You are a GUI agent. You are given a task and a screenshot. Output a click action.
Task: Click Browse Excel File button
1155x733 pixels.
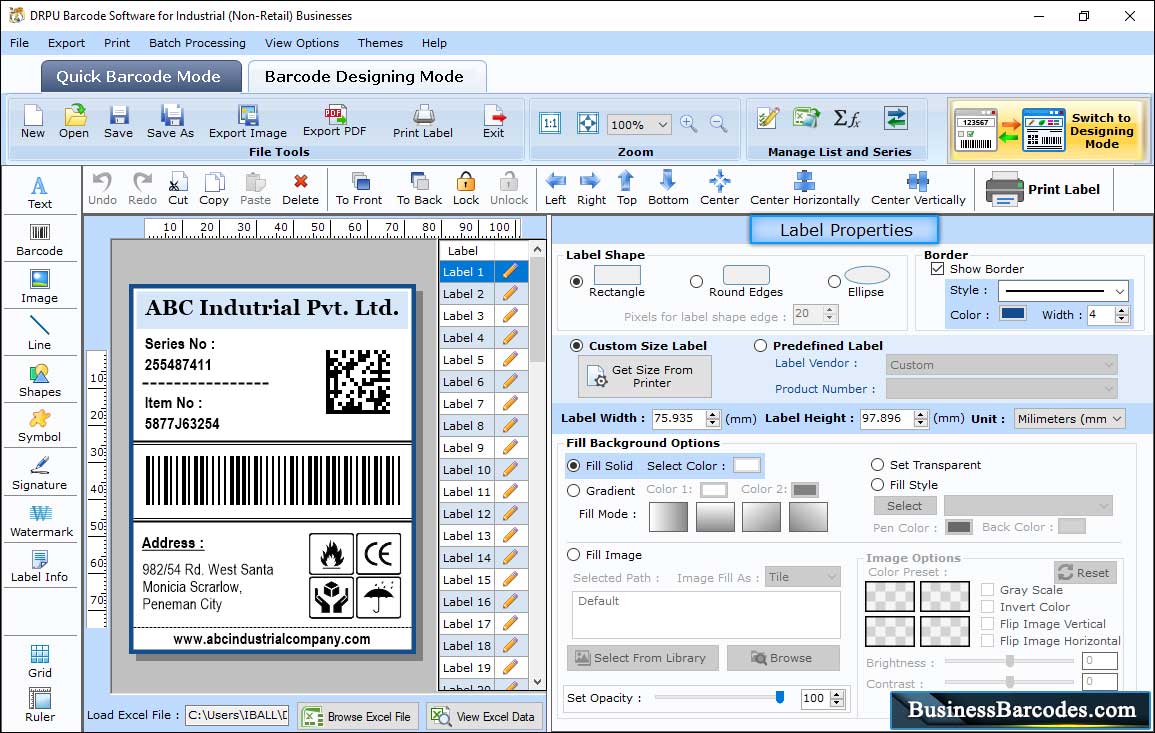pos(359,716)
